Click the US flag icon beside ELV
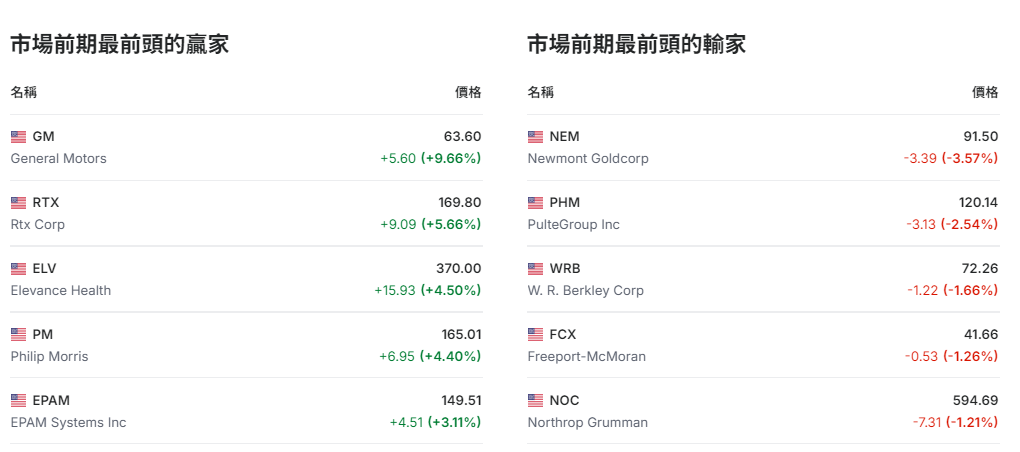 click(18, 269)
